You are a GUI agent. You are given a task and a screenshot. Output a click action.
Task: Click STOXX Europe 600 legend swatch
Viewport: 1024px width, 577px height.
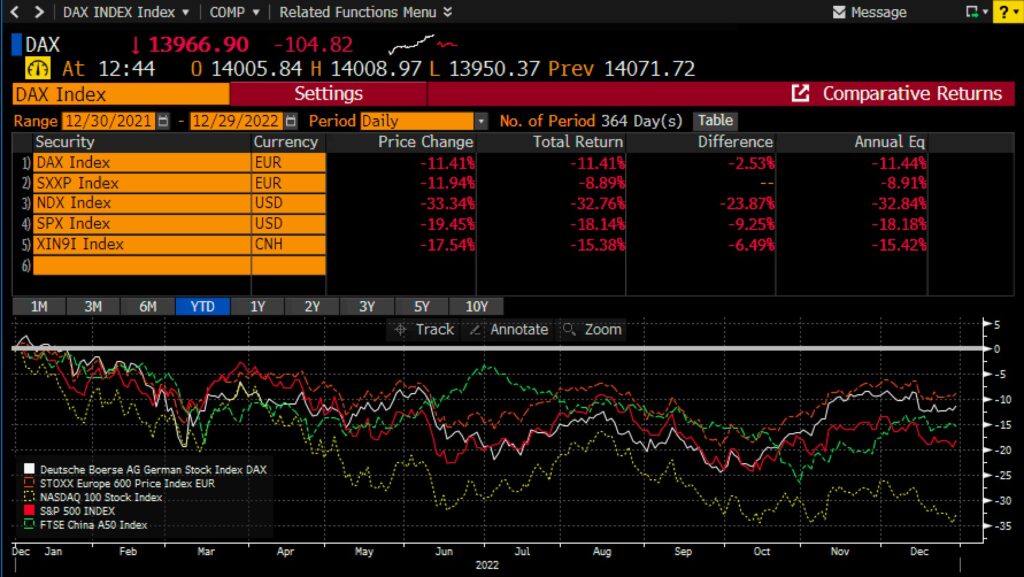pyautogui.click(x=29, y=483)
